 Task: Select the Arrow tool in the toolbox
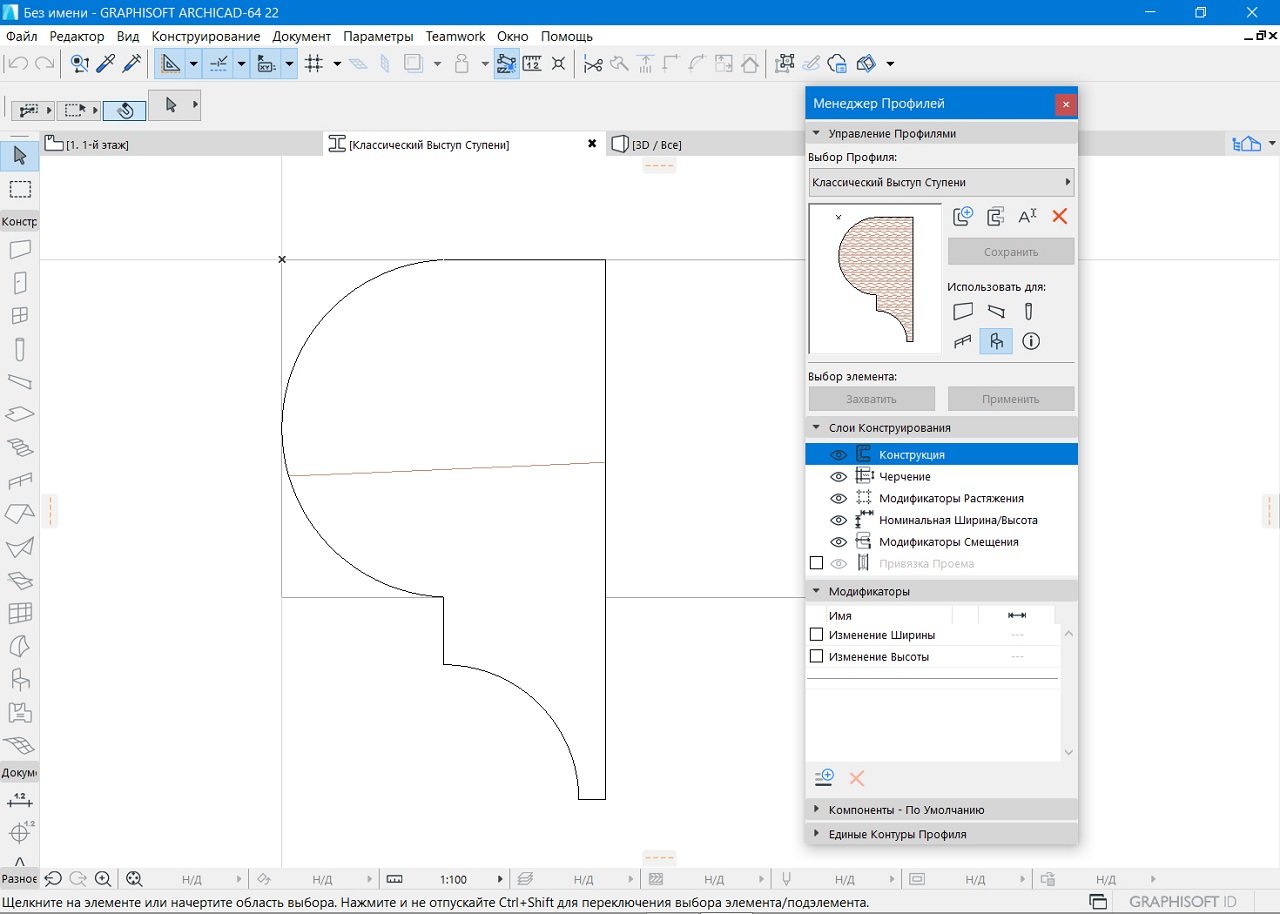point(19,156)
